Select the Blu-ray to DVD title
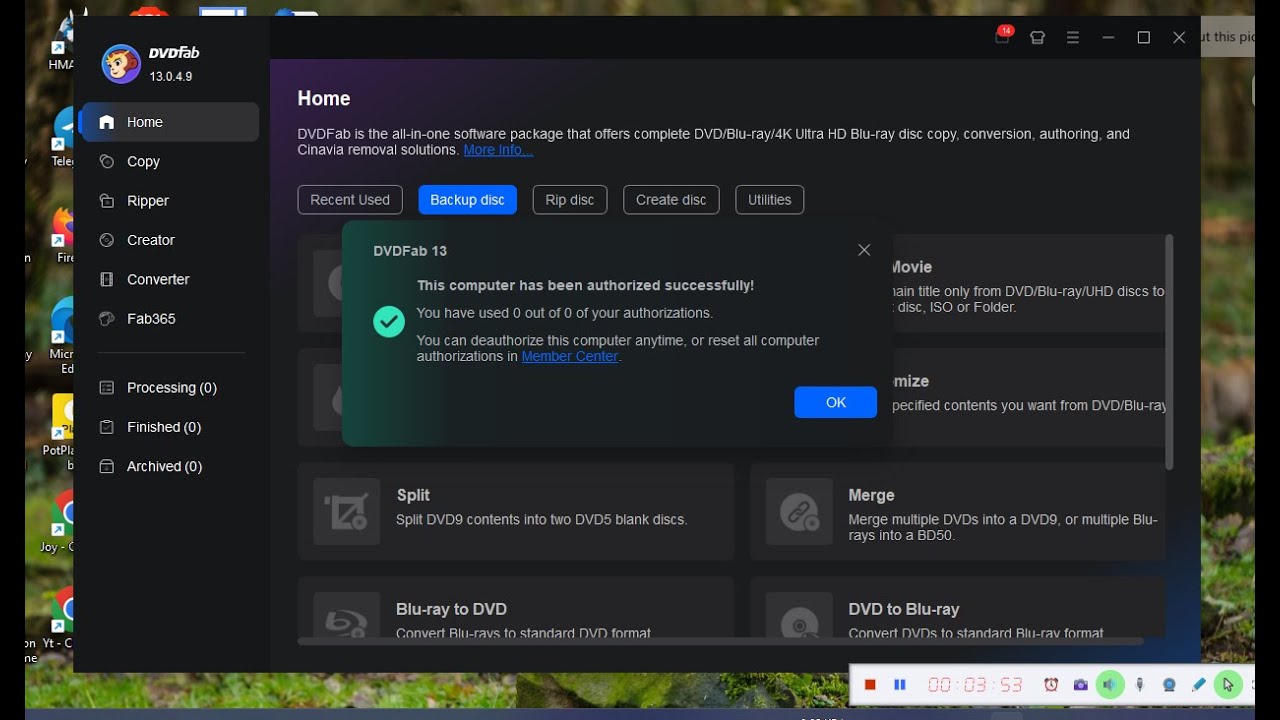This screenshot has width=1280, height=720. pyautogui.click(x=451, y=609)
